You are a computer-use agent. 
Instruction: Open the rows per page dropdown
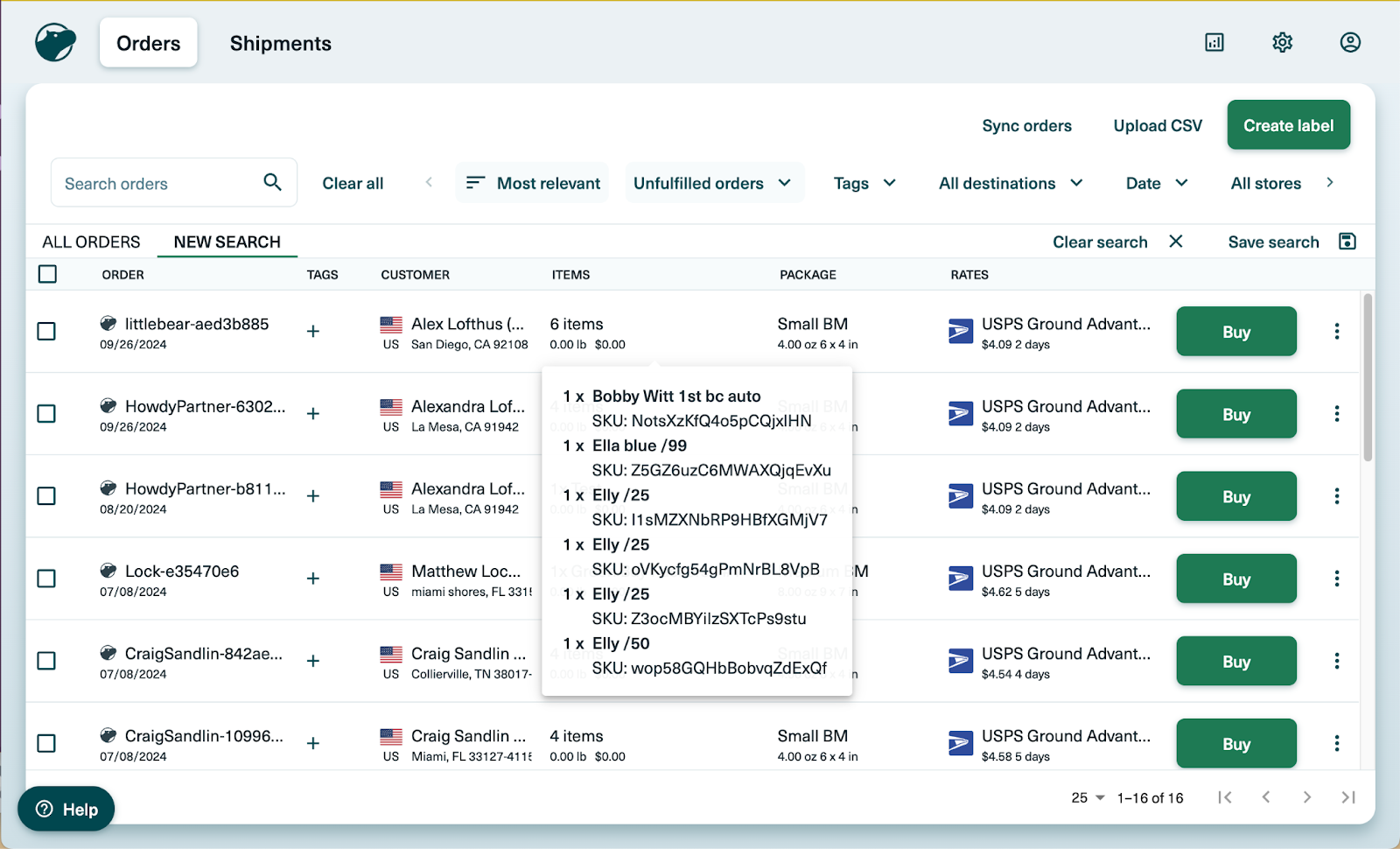[1088, 797]
